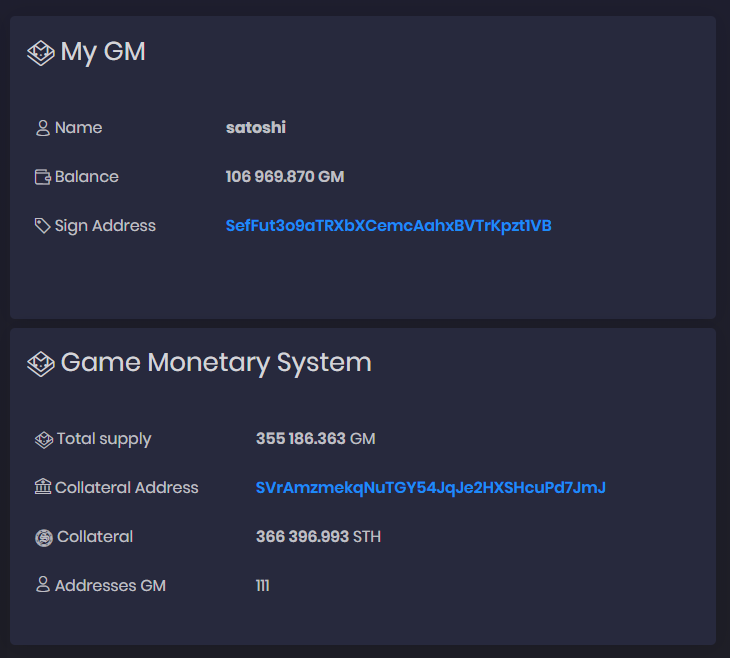Click the tag icon beside Sign Address
Viewport: 730px width, 658px height.
tap(43, 226)
